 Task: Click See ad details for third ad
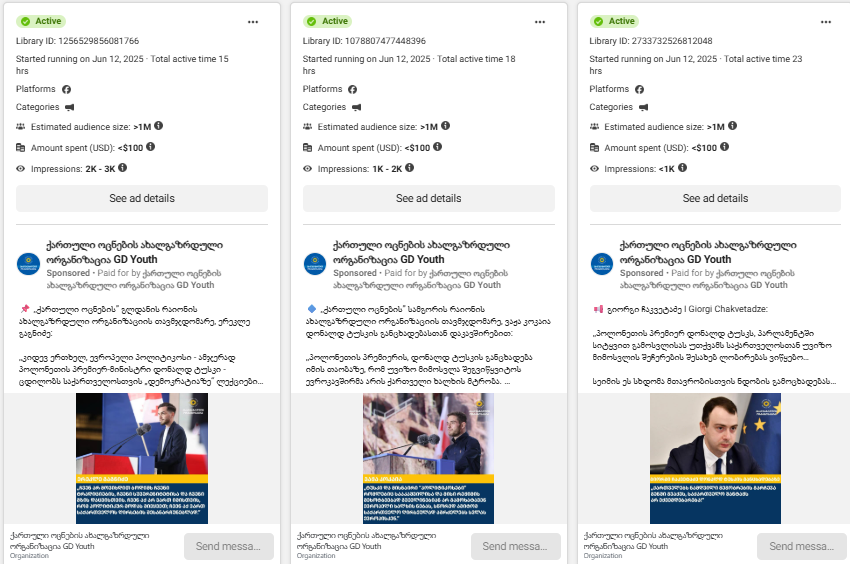[716, 198]
